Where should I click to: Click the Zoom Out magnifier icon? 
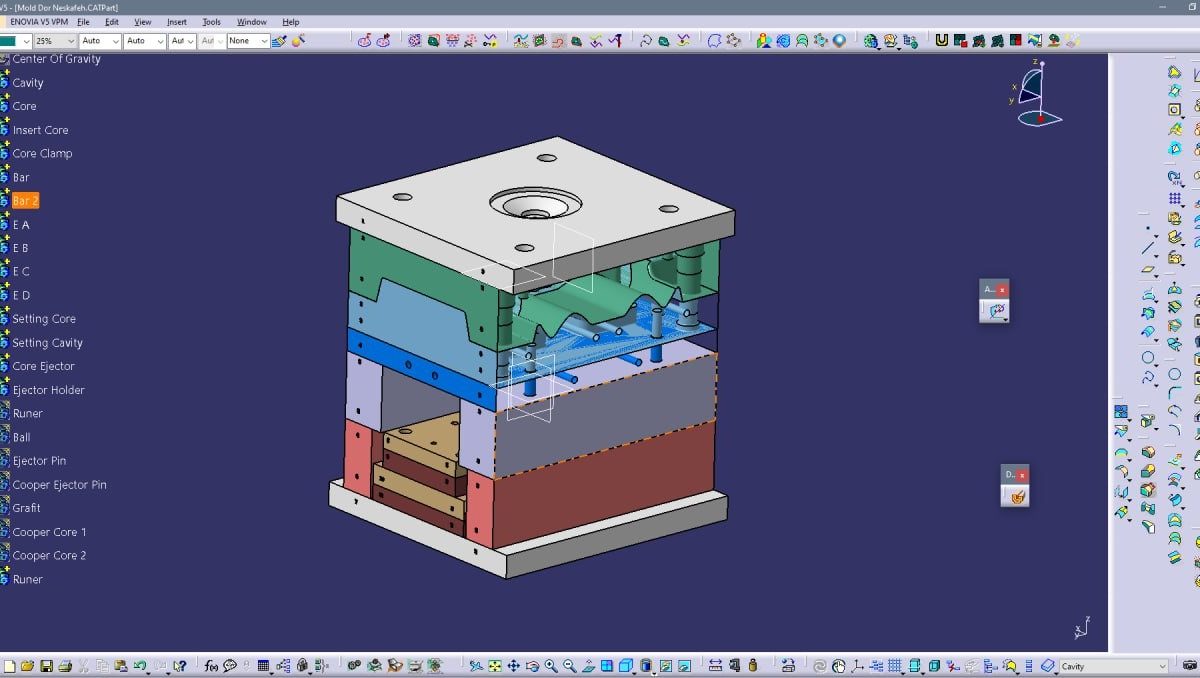(570, 665)
